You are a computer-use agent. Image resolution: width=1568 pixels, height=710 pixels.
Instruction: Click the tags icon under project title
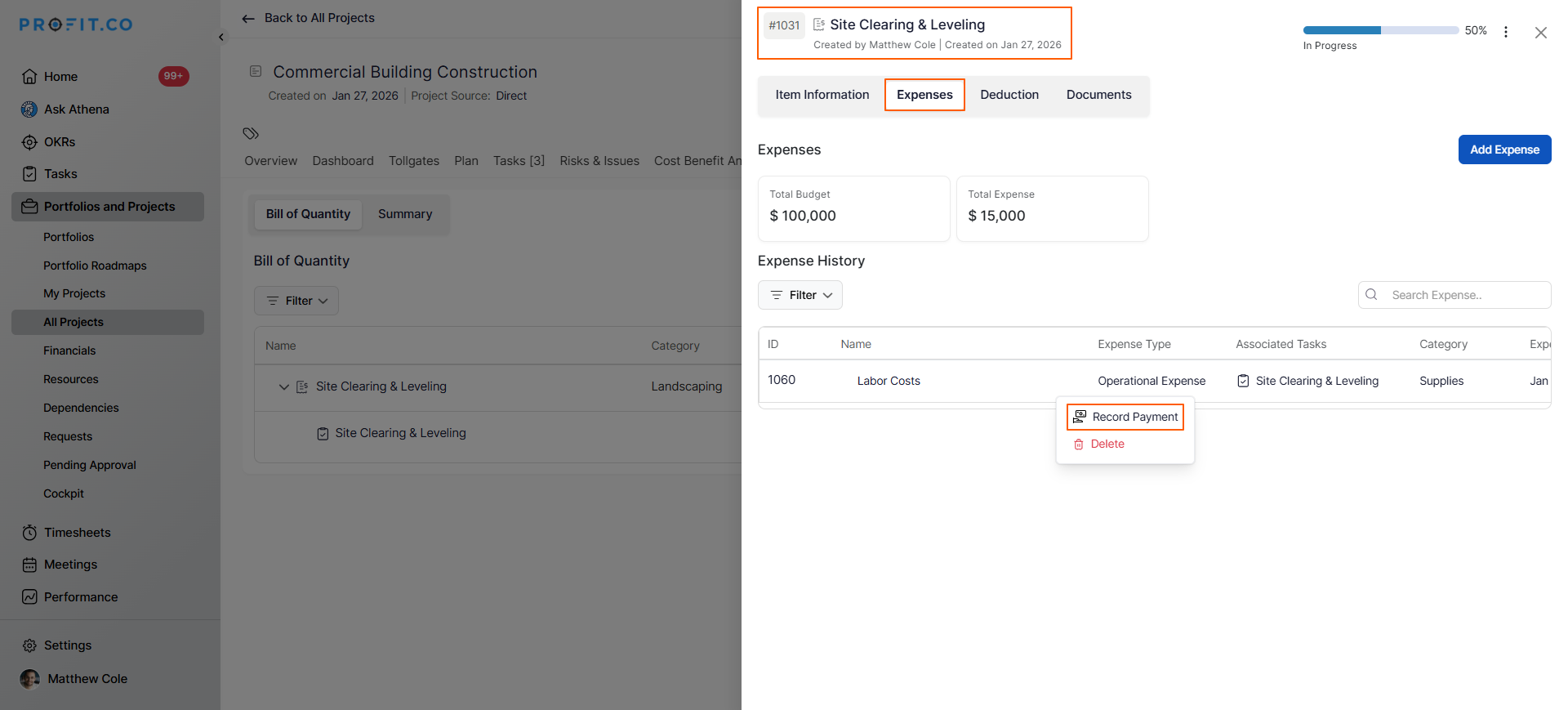pyautogui.click(x=251, y=133)
